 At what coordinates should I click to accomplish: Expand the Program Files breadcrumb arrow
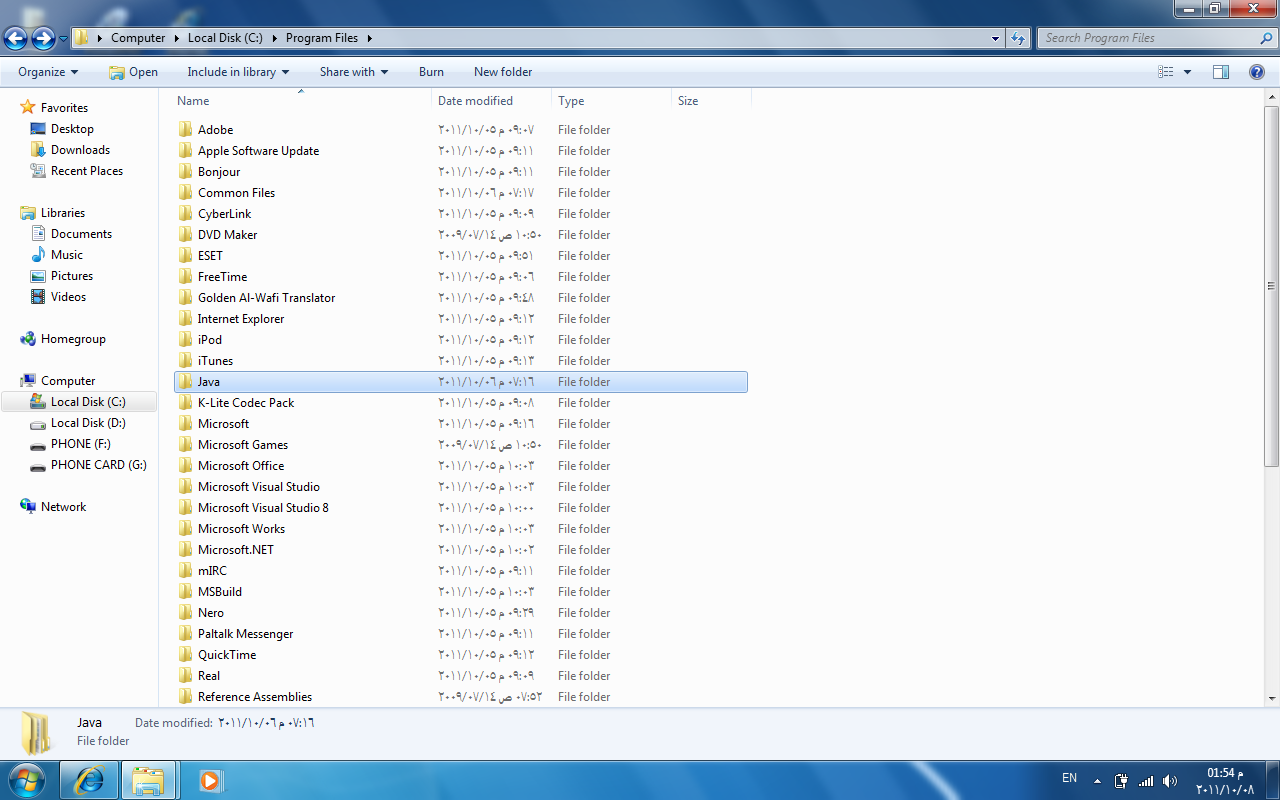(369, 38)
